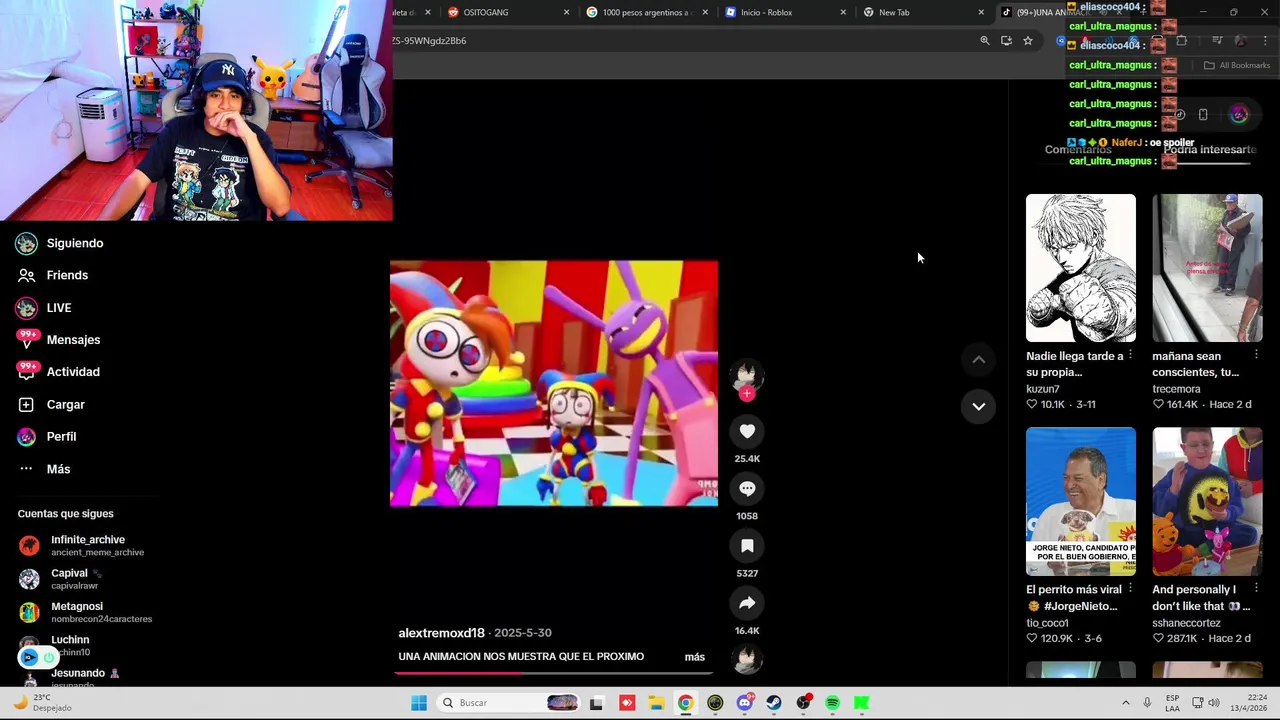Click the browser zoom magnifier icon
This screenshot has width=1280, height=720.
pyautogui.click(x=985, y=41)
